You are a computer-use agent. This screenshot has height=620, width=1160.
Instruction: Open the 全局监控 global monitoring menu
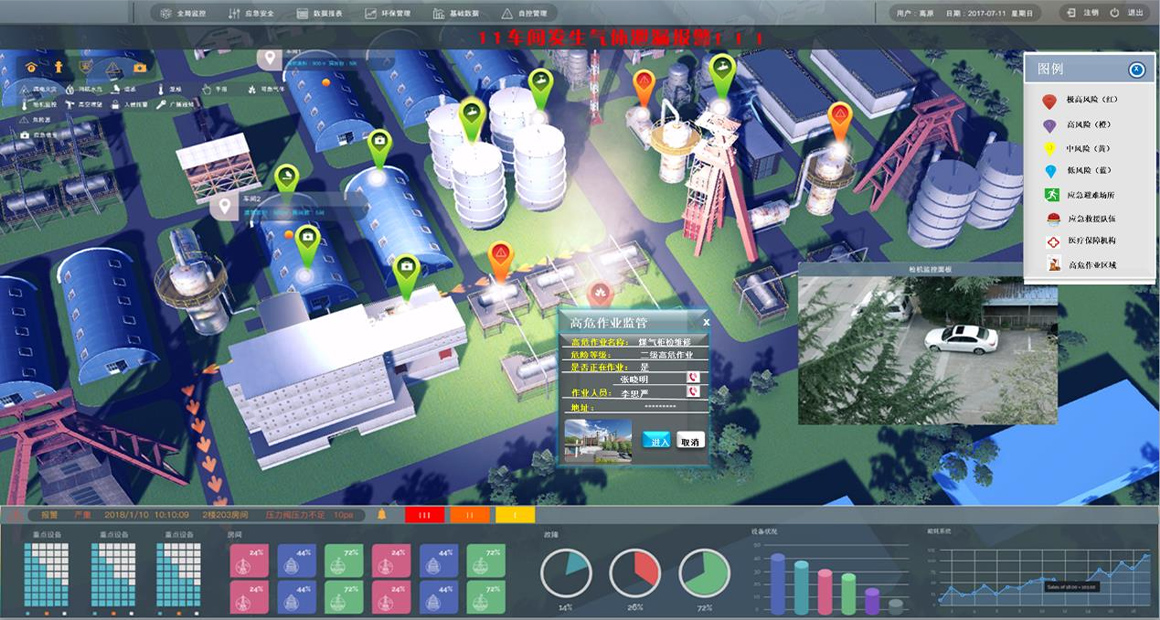[x=189, y=14]
